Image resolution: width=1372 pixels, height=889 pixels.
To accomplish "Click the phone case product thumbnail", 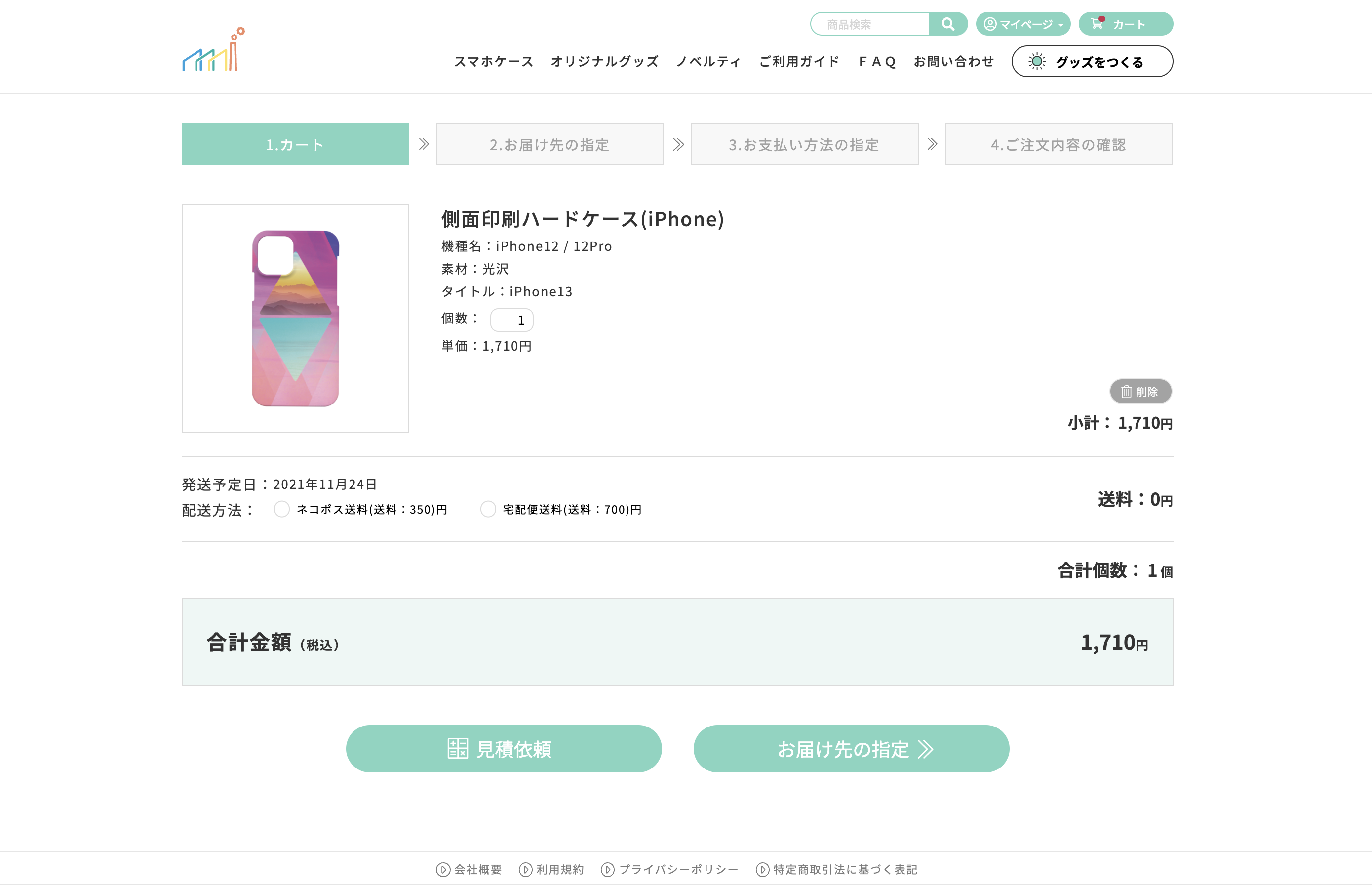I will coord(296,318).
